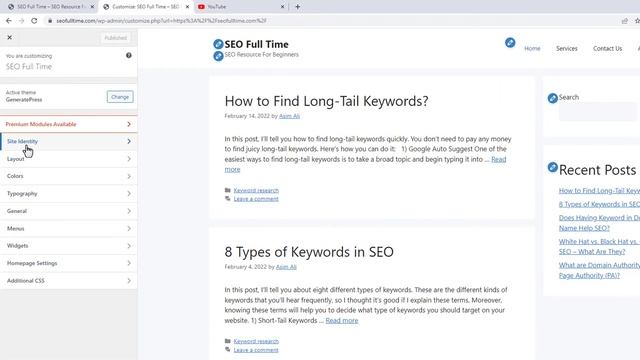Reload the page with the refresh icon
Viewport: 640px width, 360px height.
pyautogui.click(x=34, y=20)
